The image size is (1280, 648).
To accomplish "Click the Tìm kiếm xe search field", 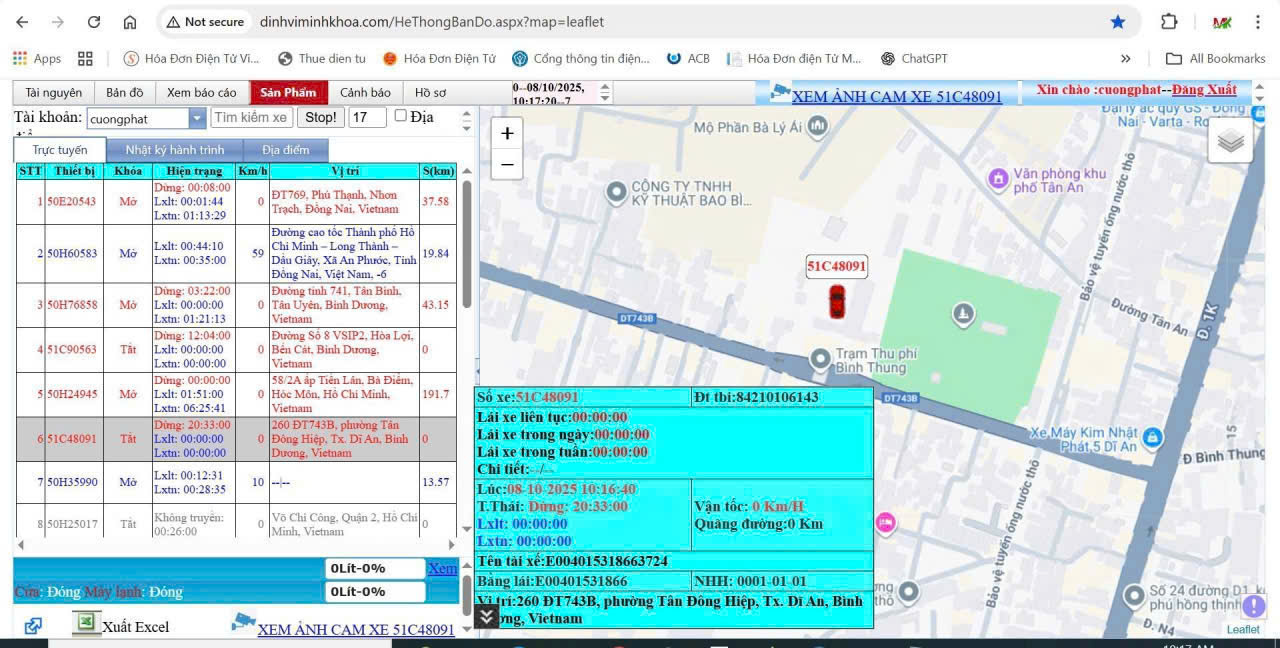I will coord(252,118).
